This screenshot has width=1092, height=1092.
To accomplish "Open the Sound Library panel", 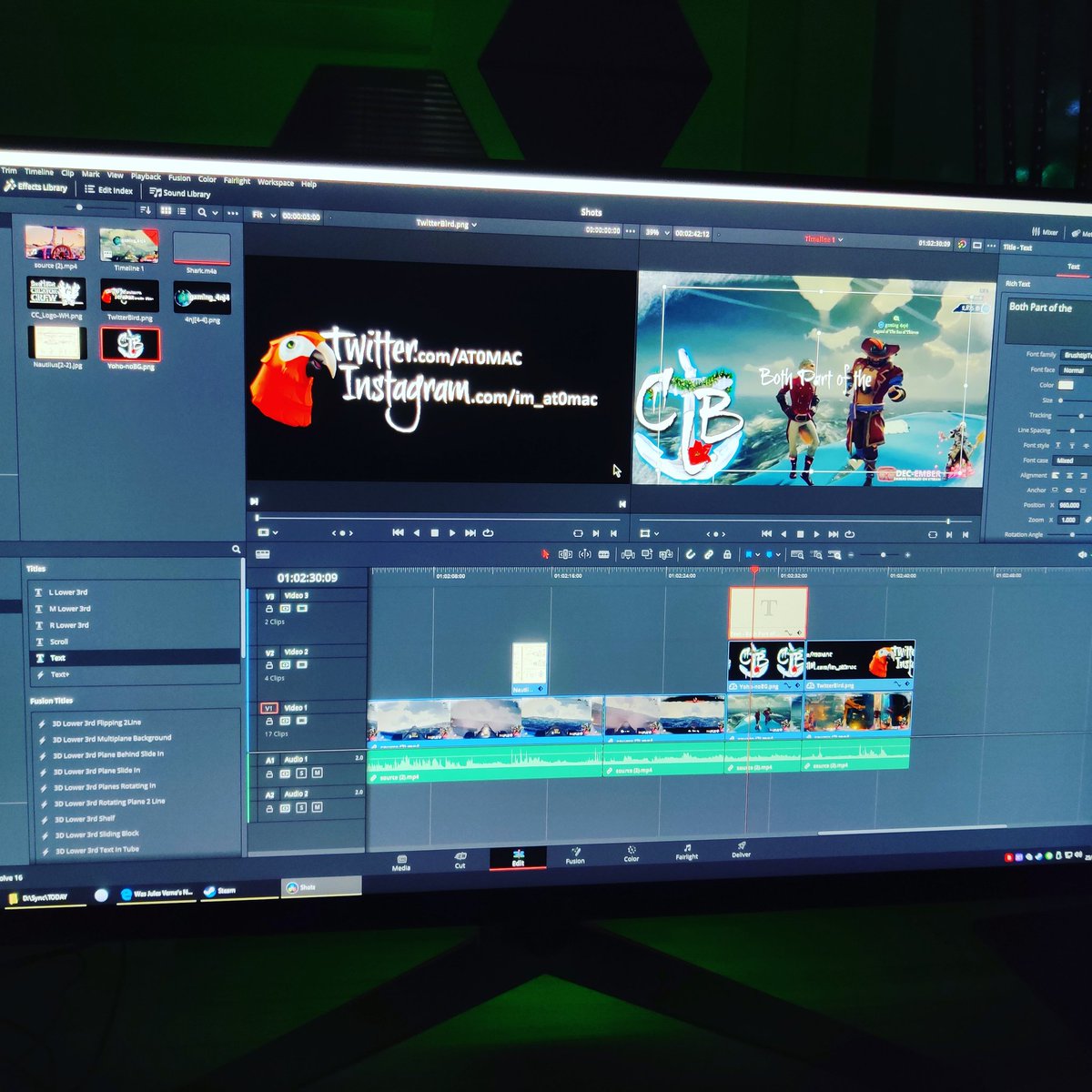I will (180, 193).
